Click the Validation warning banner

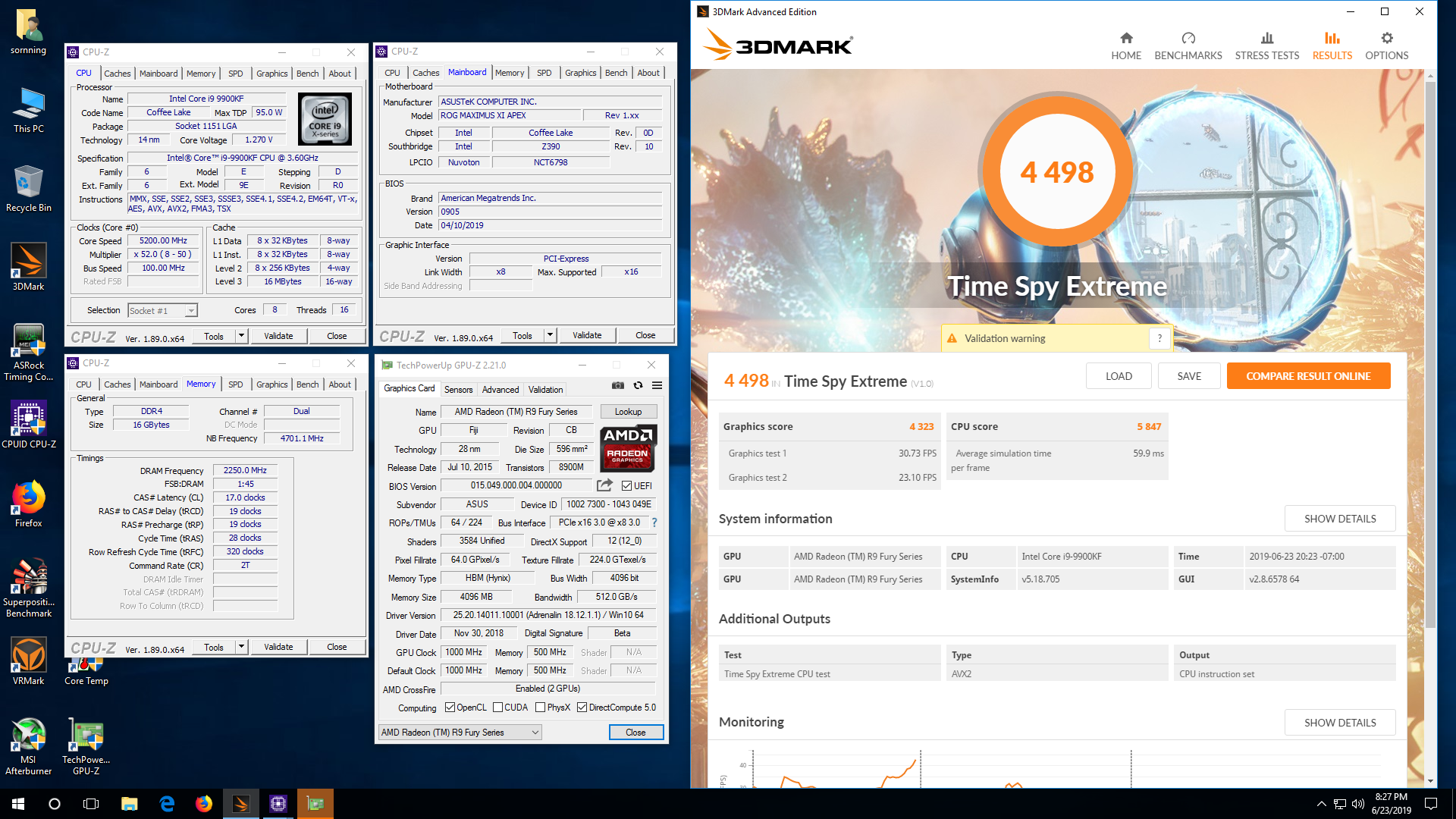tap(1056, 338)
